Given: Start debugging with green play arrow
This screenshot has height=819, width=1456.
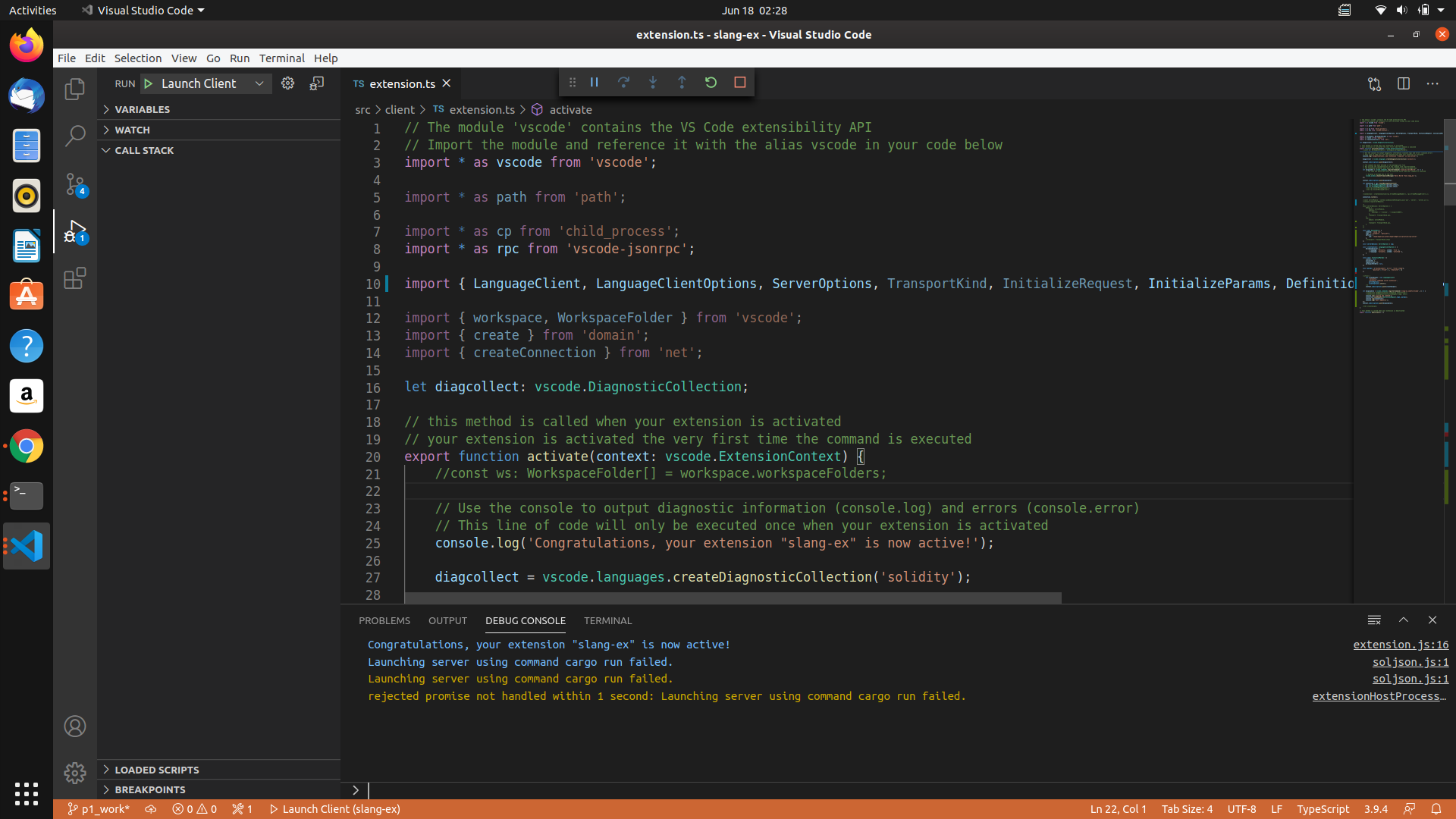Looking at the screenshot, I should pyautogui.click(x=149, y=83).
